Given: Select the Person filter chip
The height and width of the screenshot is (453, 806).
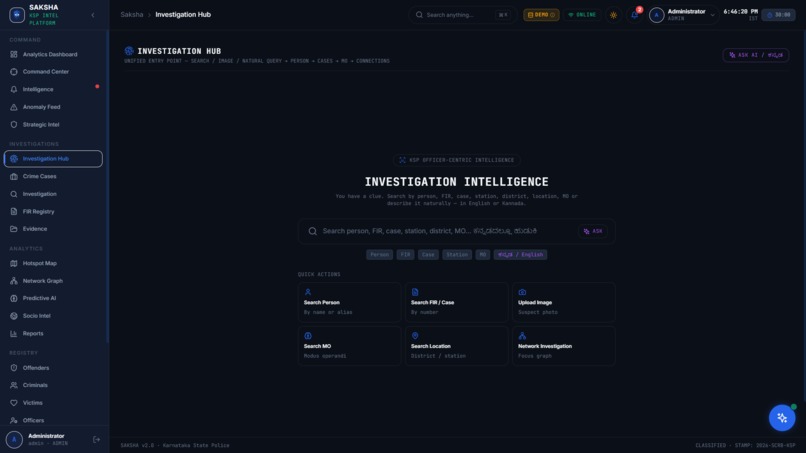Looking at the screenshot, I should 379,255.
